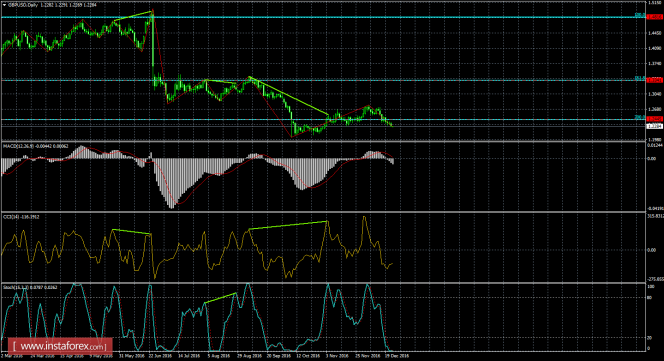Click the white current price label
664x361 pixels.
[655, 126]
